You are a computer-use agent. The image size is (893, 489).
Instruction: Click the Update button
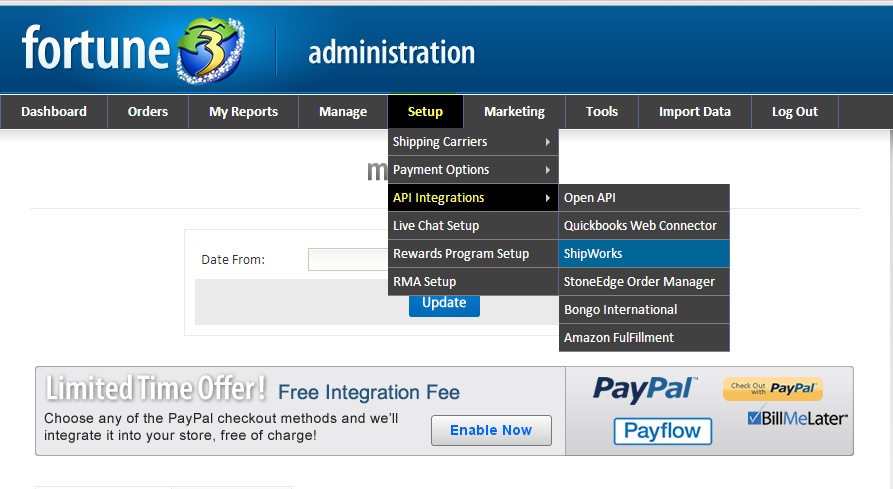click(444, 305)
